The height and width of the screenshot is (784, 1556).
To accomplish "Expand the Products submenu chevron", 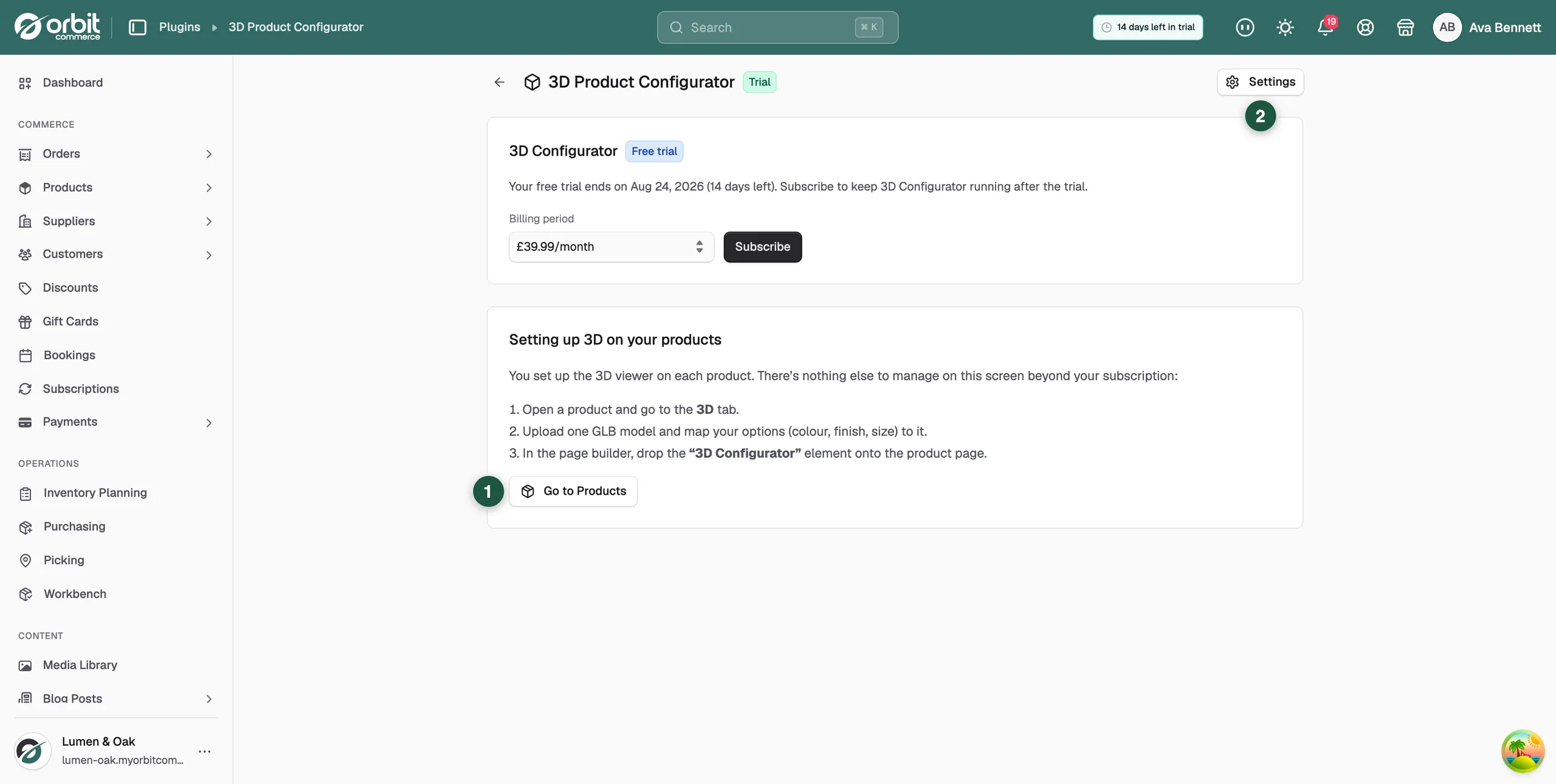I will pos(209,188).
